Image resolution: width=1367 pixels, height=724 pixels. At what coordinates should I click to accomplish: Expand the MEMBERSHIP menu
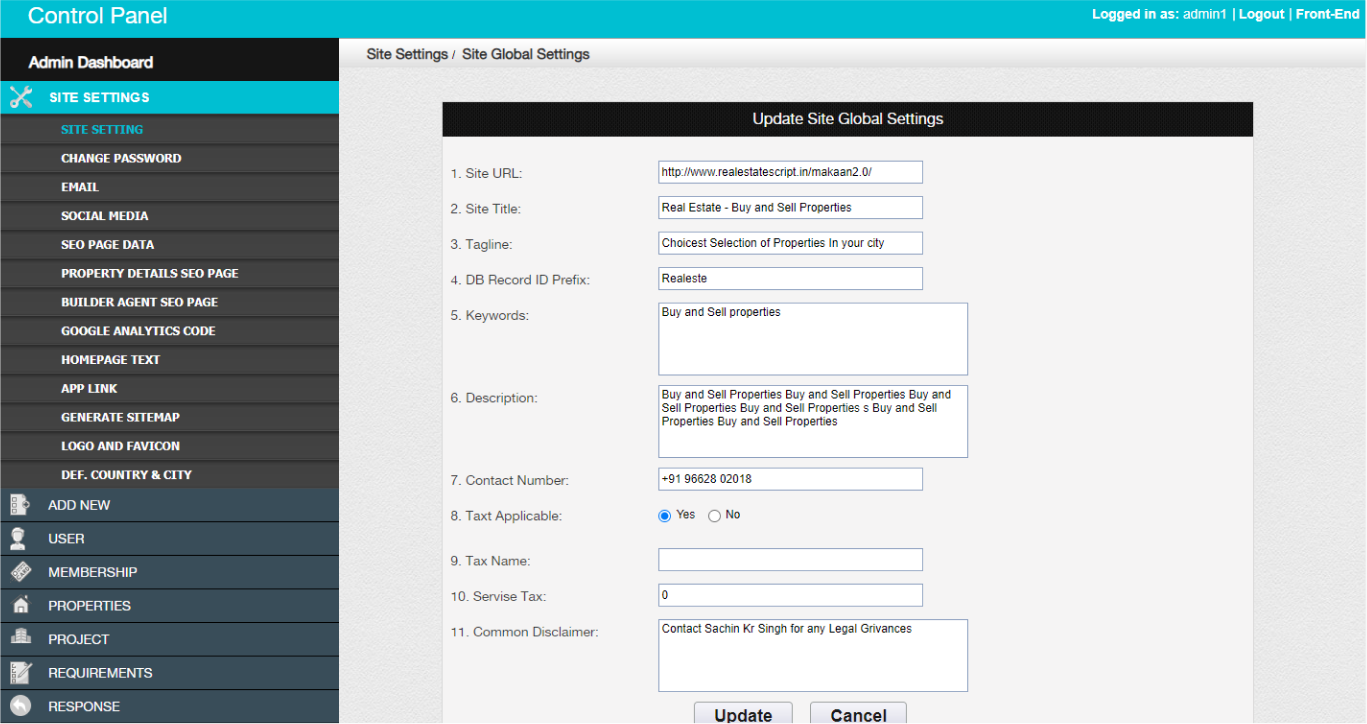click(x=170, y=572)
